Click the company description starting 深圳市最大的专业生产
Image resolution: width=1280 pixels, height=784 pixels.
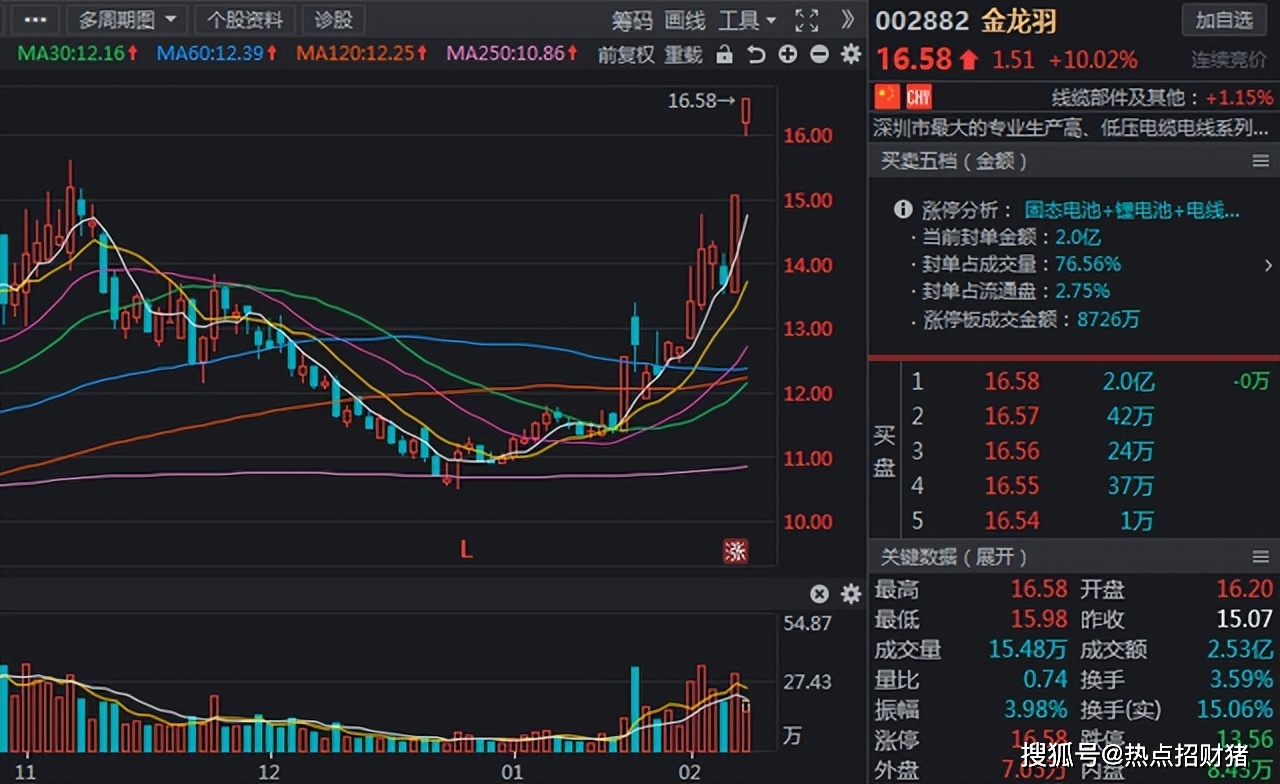point(1072,127)
